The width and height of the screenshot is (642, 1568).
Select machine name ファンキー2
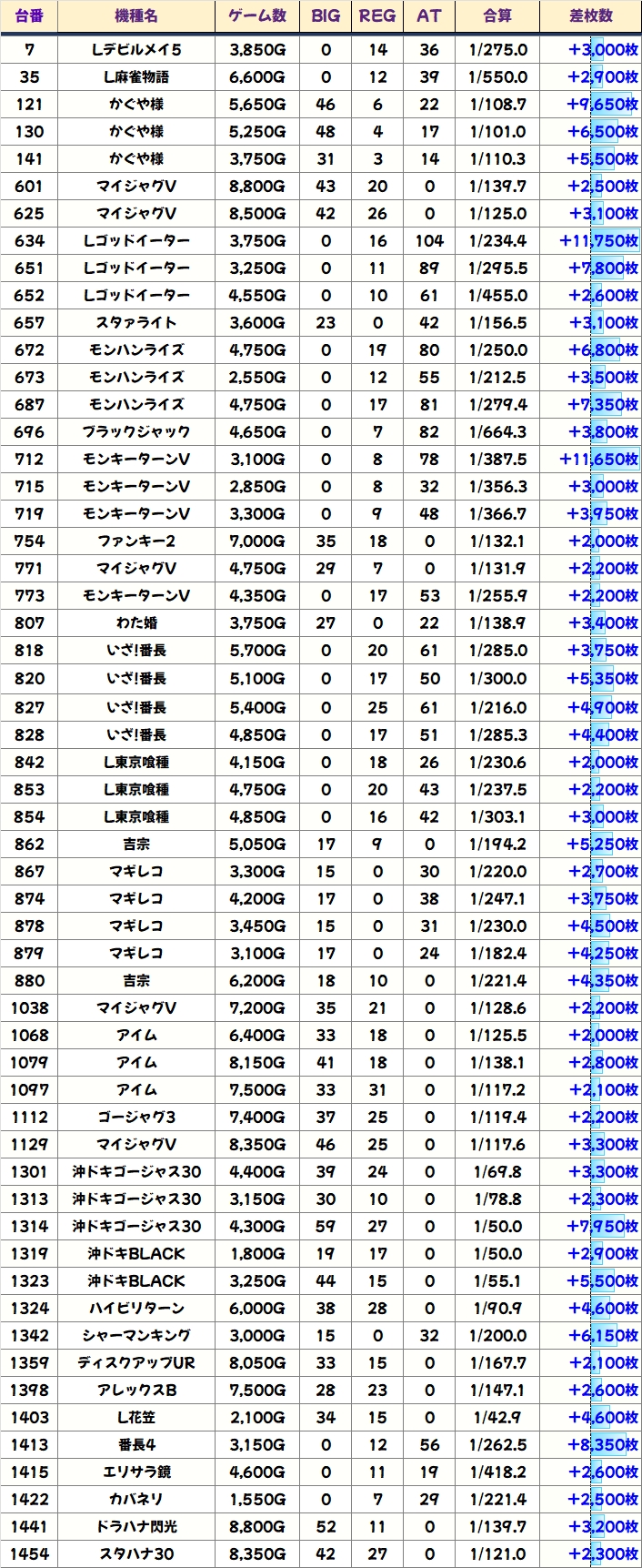tap(136, 541)
